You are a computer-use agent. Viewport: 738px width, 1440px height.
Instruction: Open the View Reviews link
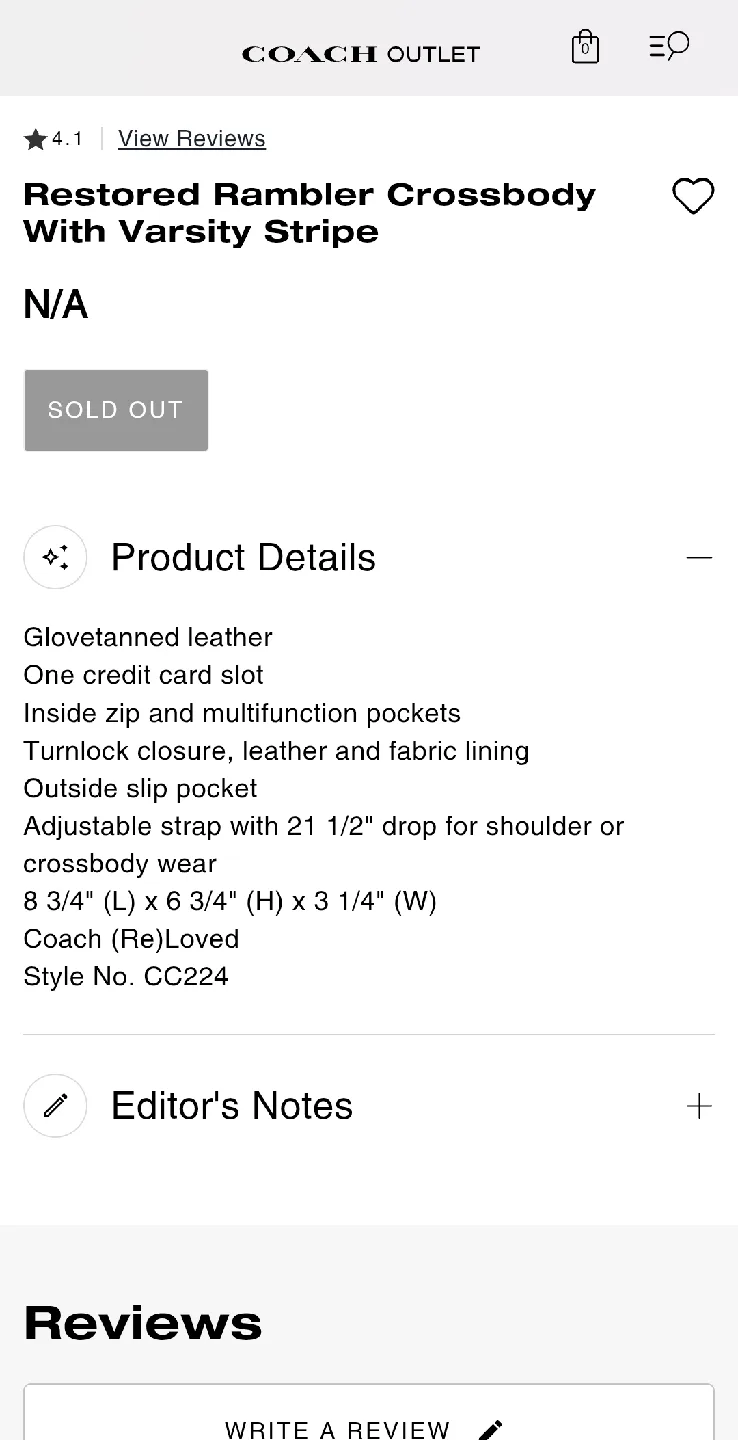pyautogui.click(x=192, y=139)
